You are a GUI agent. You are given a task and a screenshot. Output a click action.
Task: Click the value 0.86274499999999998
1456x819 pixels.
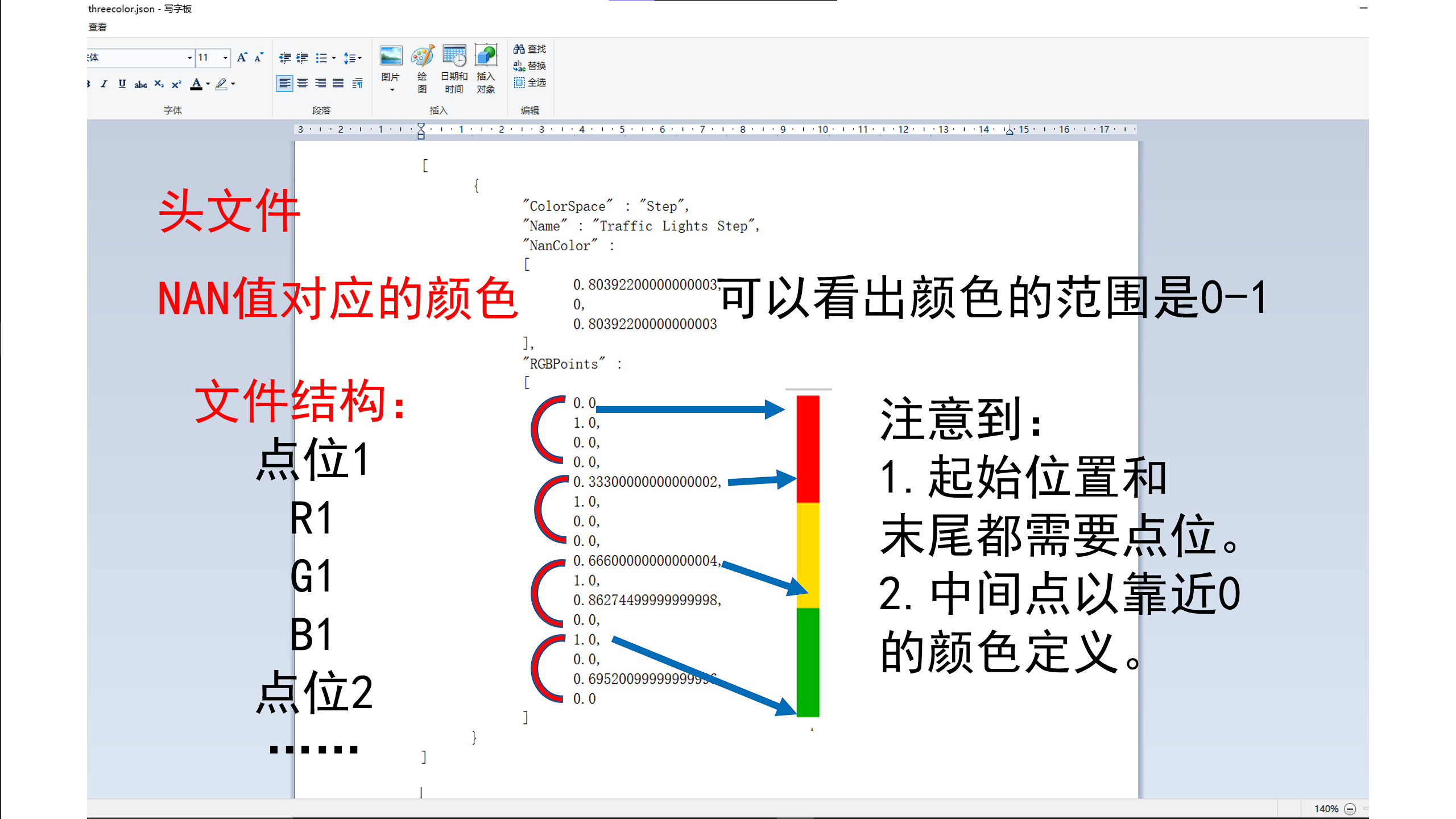tap(647, 600)
